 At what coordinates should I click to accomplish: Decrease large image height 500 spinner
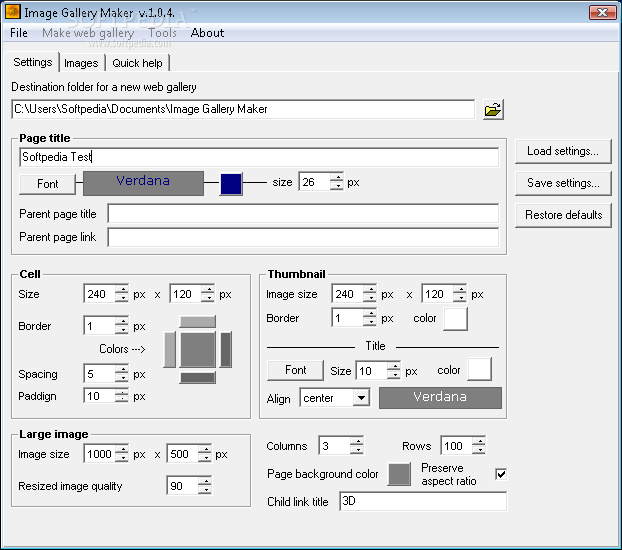(x=205, y=458)
